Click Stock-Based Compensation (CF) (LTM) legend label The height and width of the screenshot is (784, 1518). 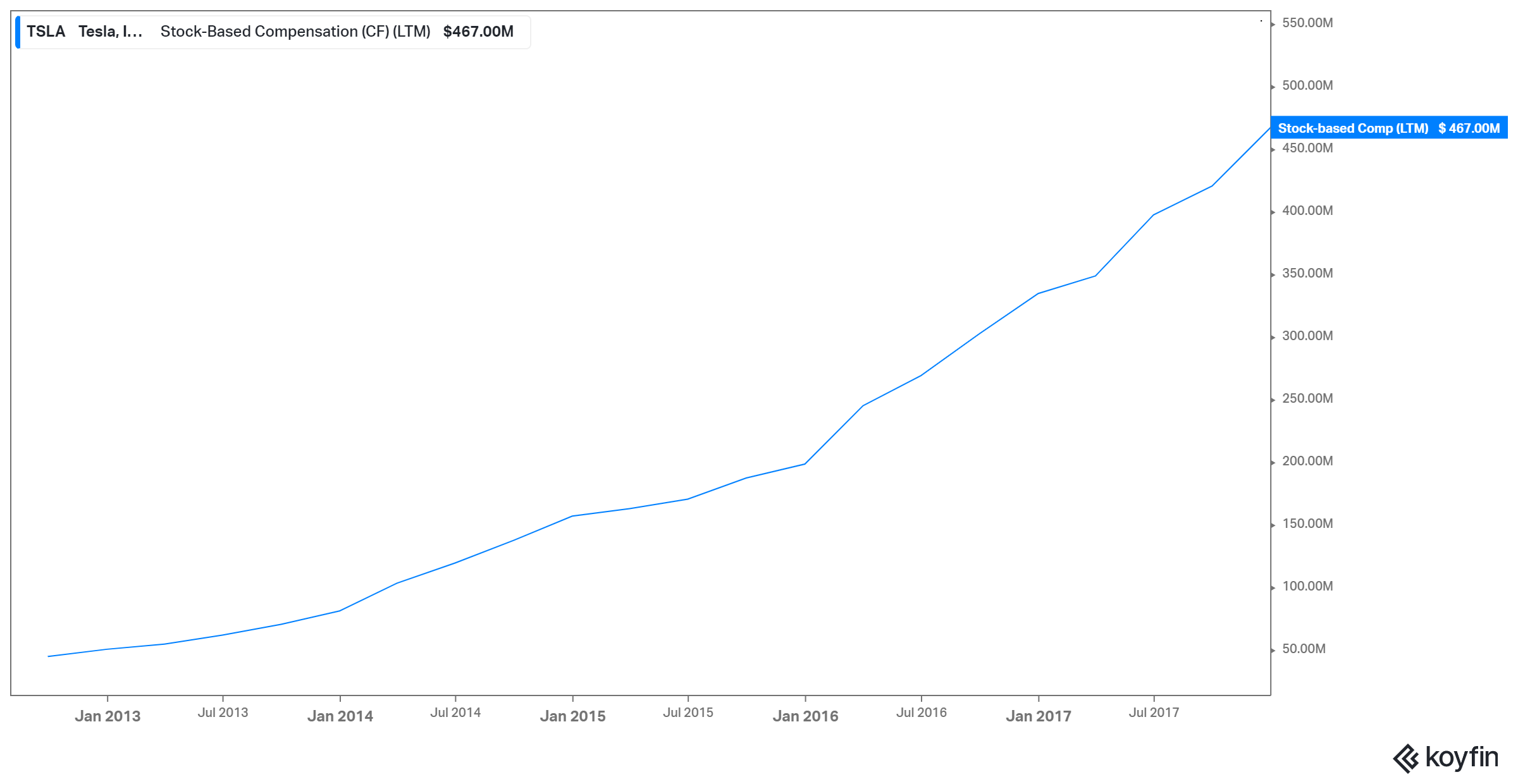(295, 32)
